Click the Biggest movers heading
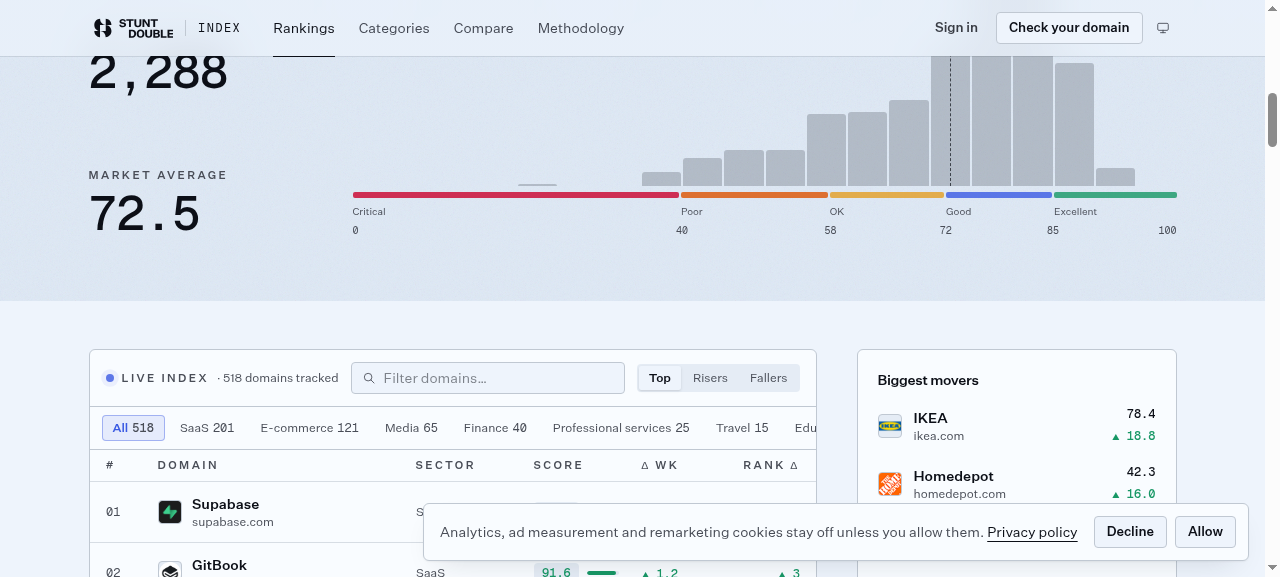1280x577 pixels. [928, 380]
